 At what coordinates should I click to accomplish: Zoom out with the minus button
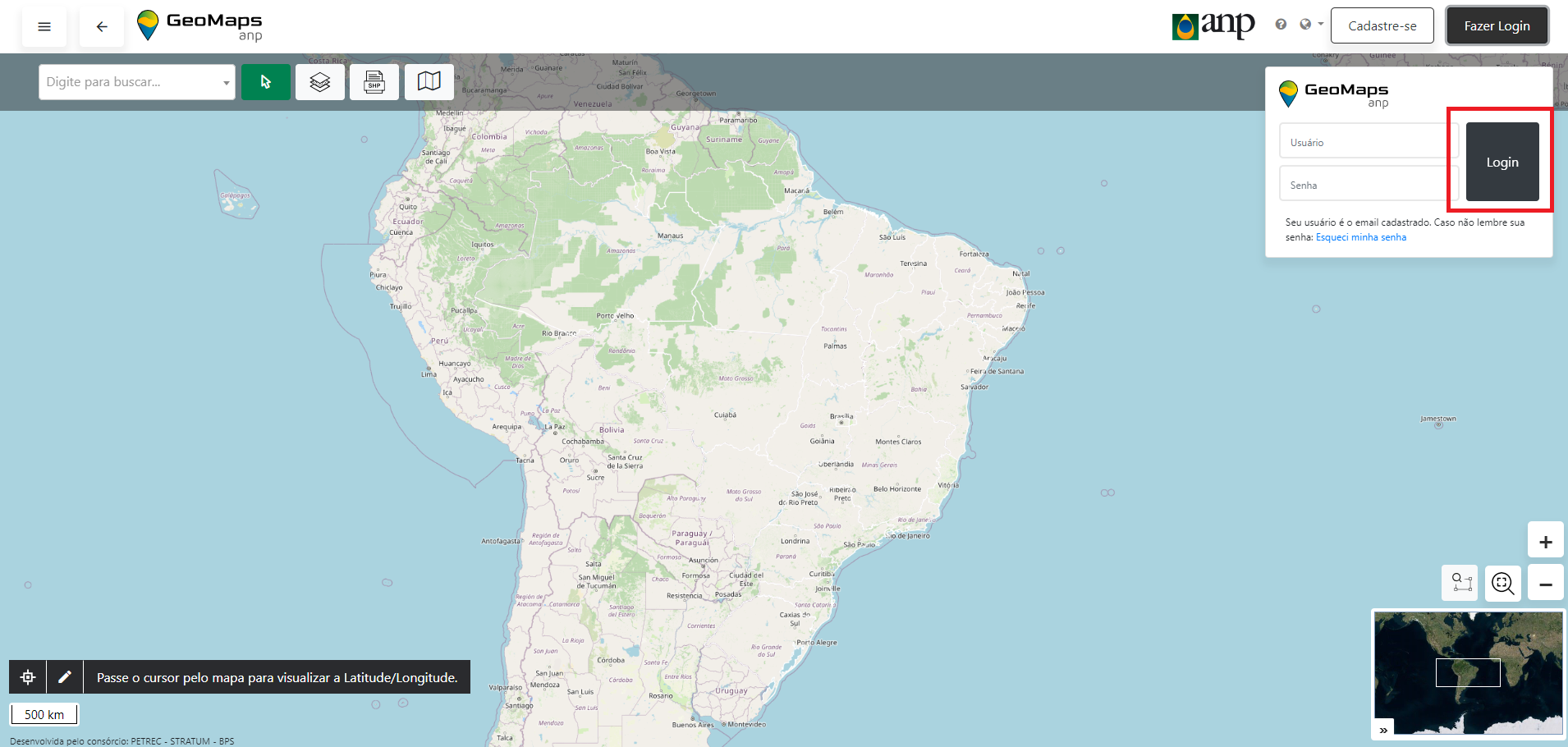click(x=1545, y=584)
